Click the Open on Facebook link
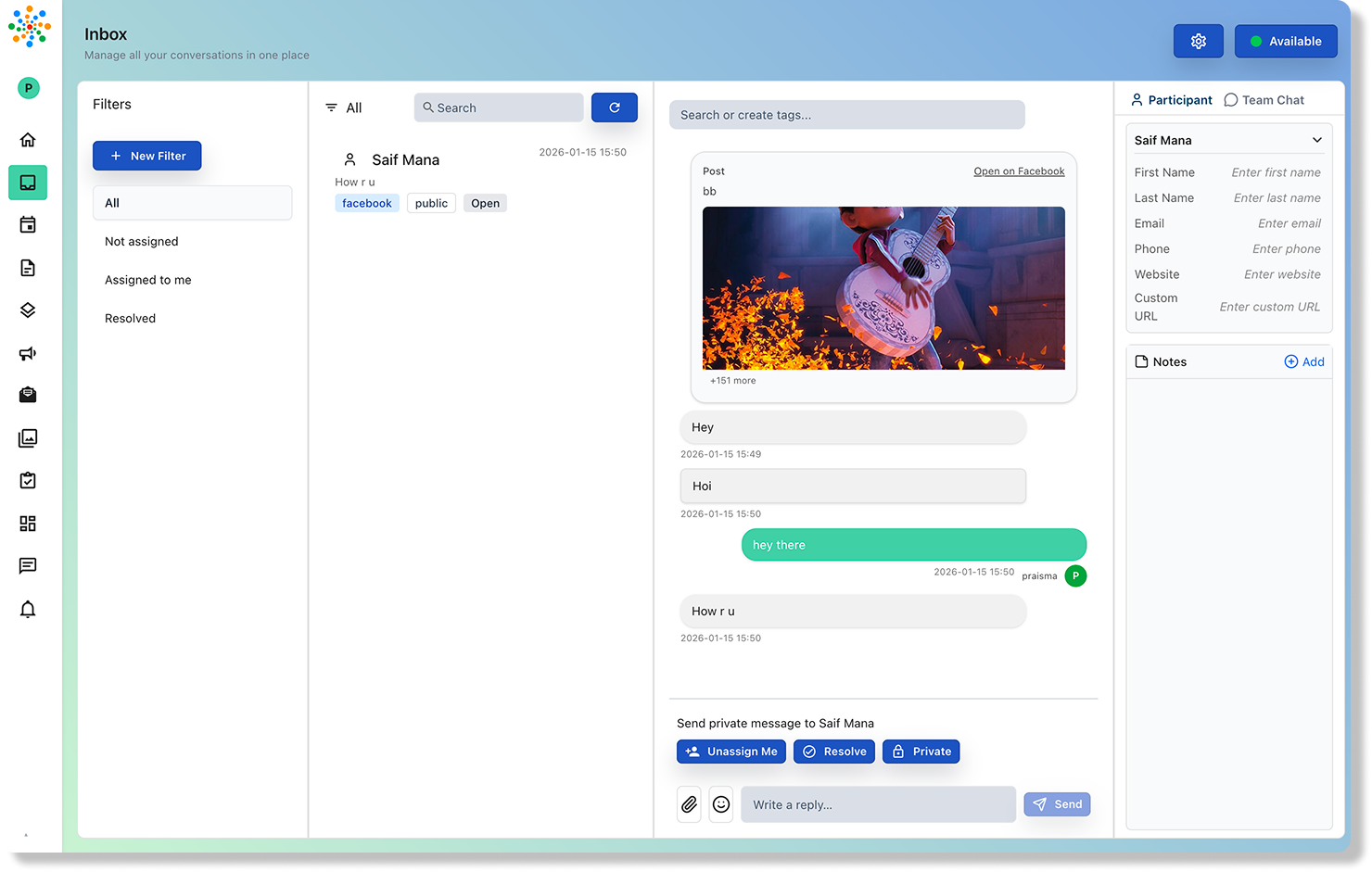Viewport: 1372px width, 872px height. 1019,171
